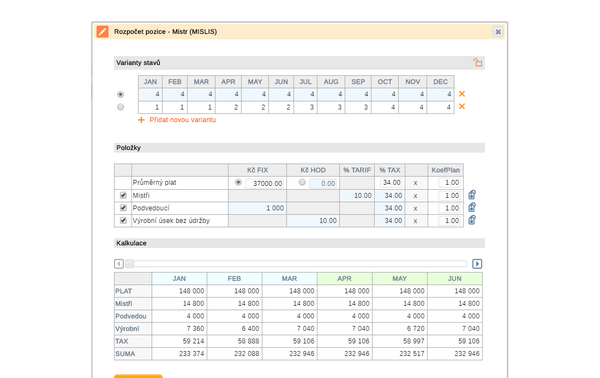The height and width of the screenshot is (378, 600).
Task: Edit the % TAX field for Podvedoucí
Action: (x=390, y=208)
